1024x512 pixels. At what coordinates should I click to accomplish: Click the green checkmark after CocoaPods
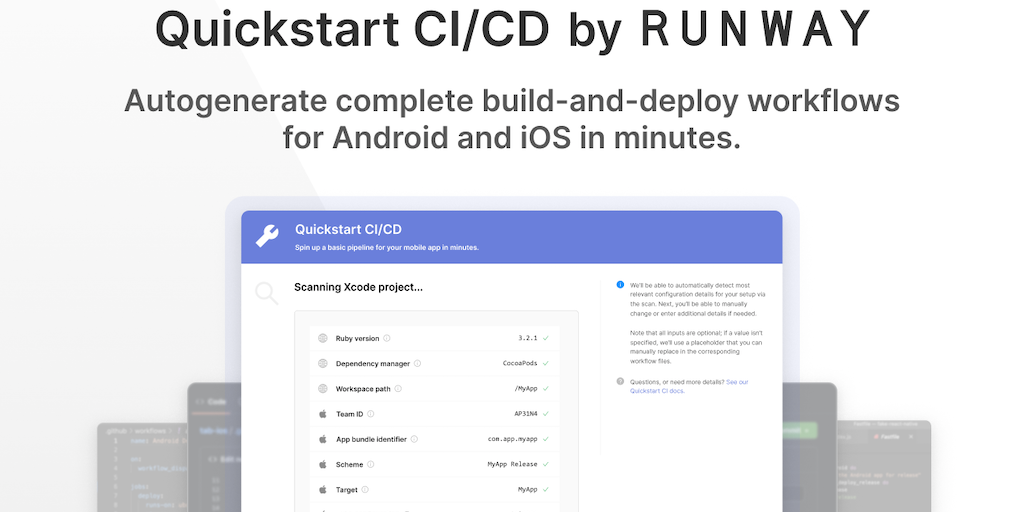tap(546, 363)
